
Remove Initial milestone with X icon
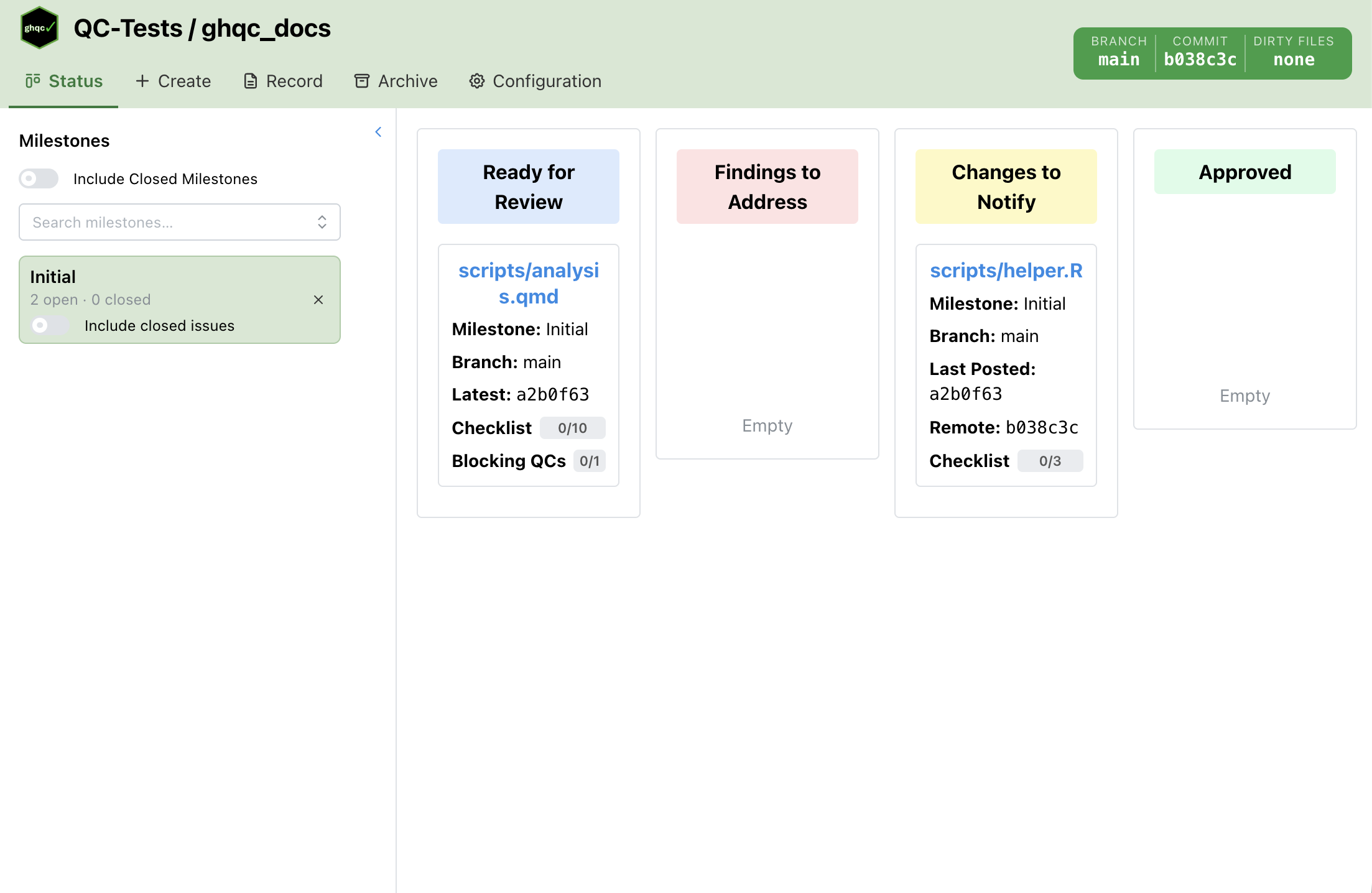click(318, 300)
